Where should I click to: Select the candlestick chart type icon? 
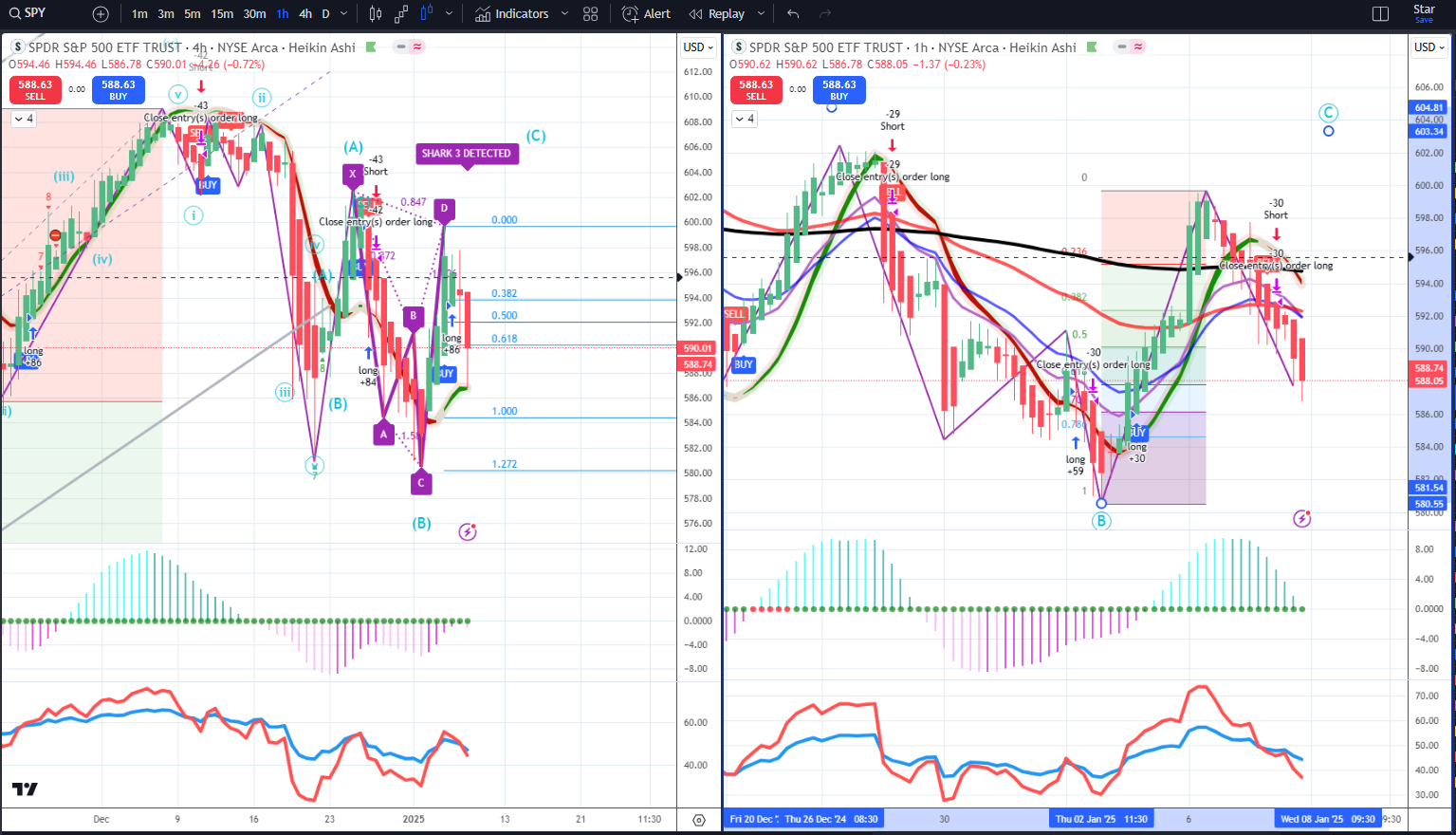click(376, 14)
